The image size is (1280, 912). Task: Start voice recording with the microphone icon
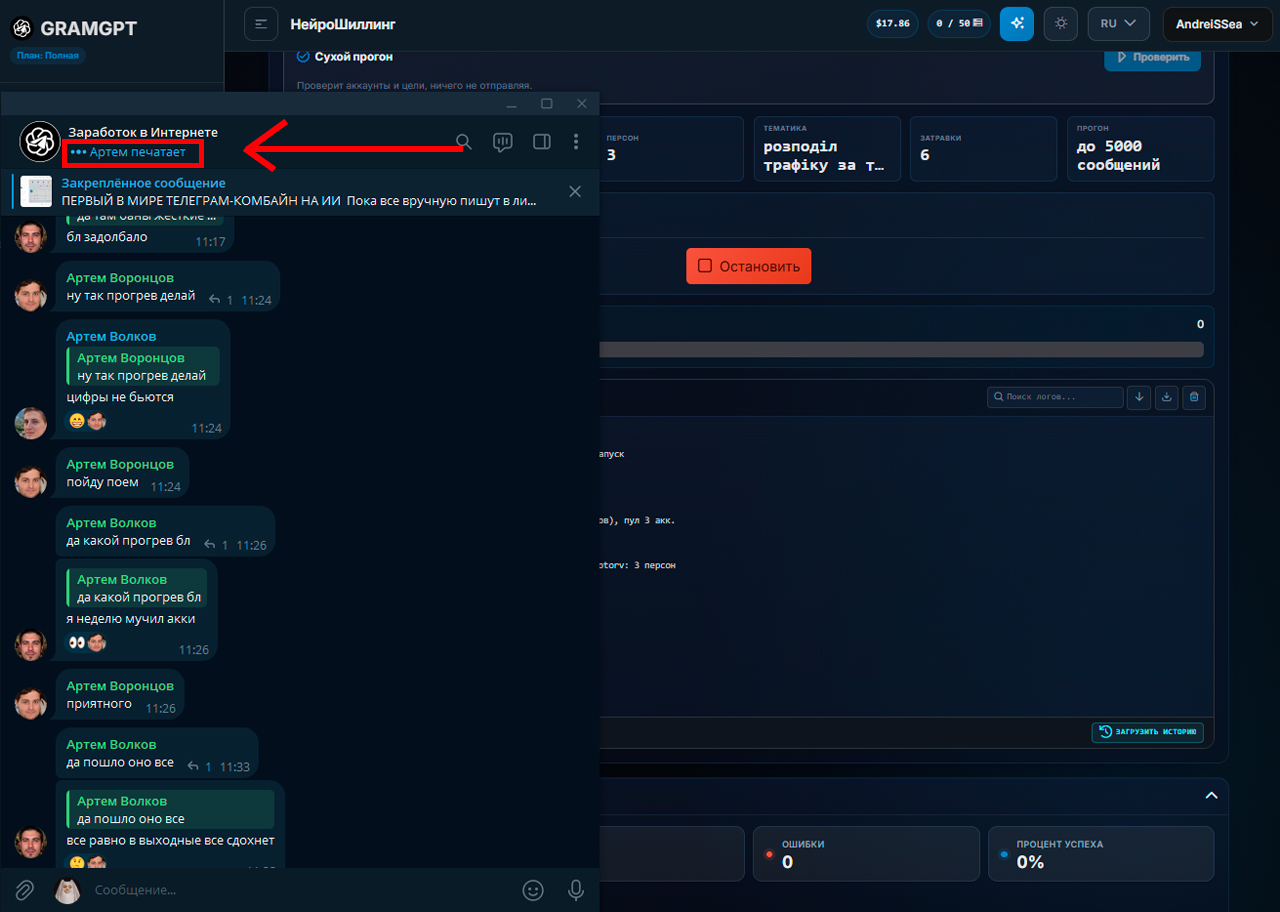click(576, 889)
